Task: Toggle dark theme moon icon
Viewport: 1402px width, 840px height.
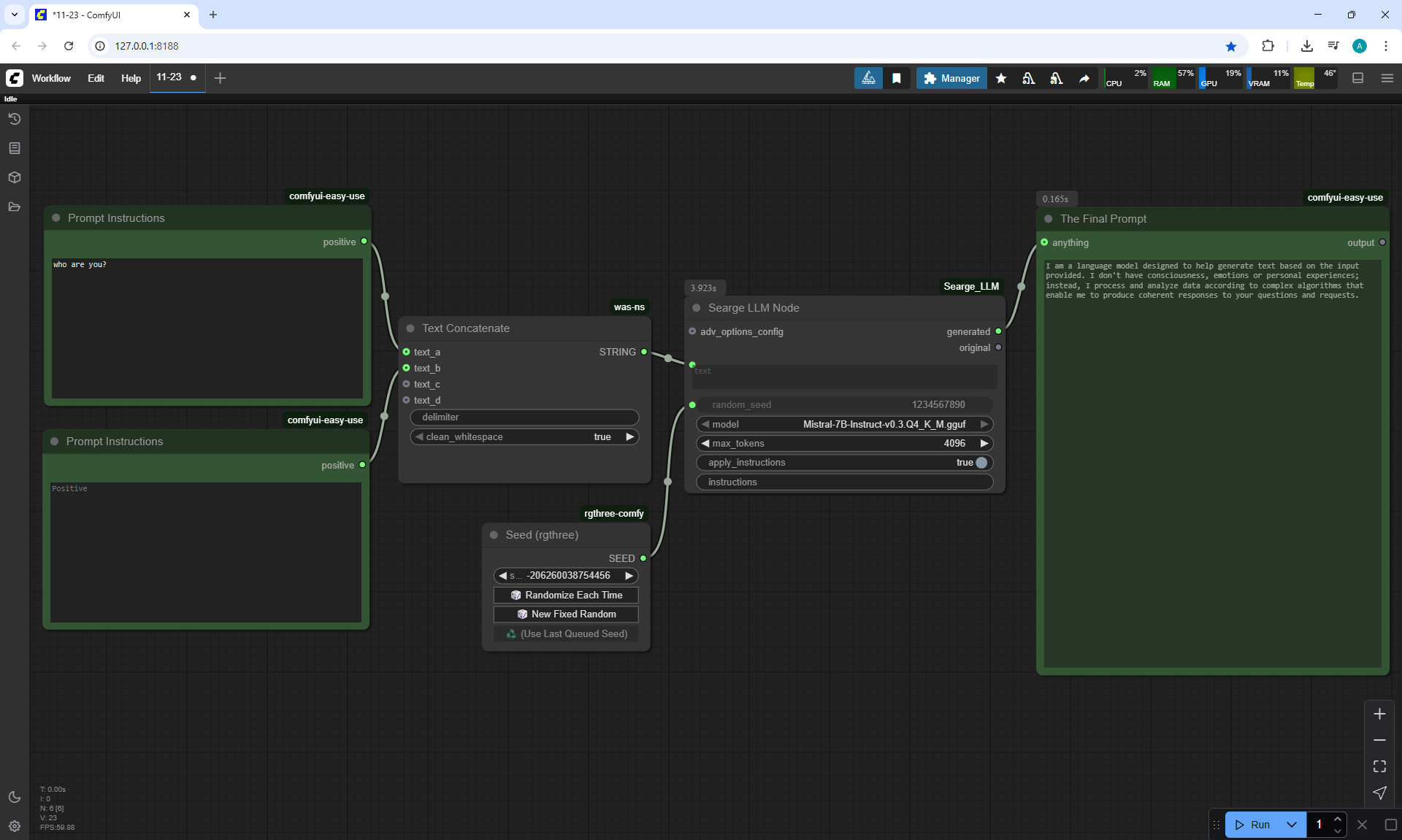Action: pos(14,797)
